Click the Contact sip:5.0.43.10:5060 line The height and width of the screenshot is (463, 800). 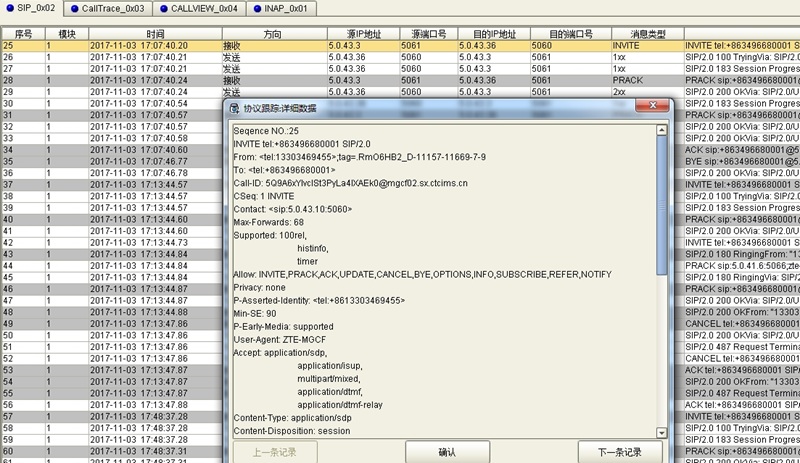293,209
